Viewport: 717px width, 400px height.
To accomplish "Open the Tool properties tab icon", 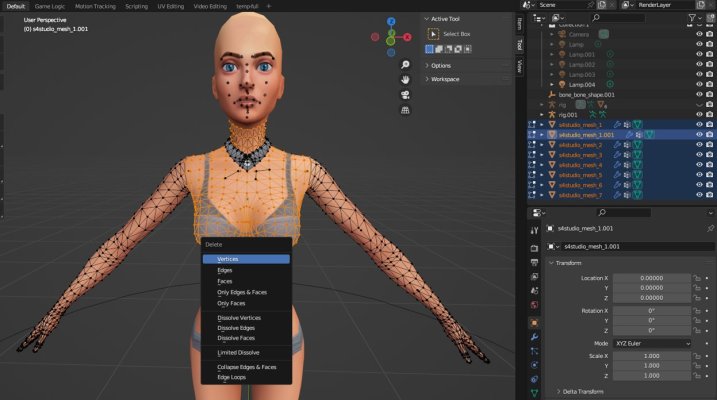I will pyautogui.click(x=534, y=230).
